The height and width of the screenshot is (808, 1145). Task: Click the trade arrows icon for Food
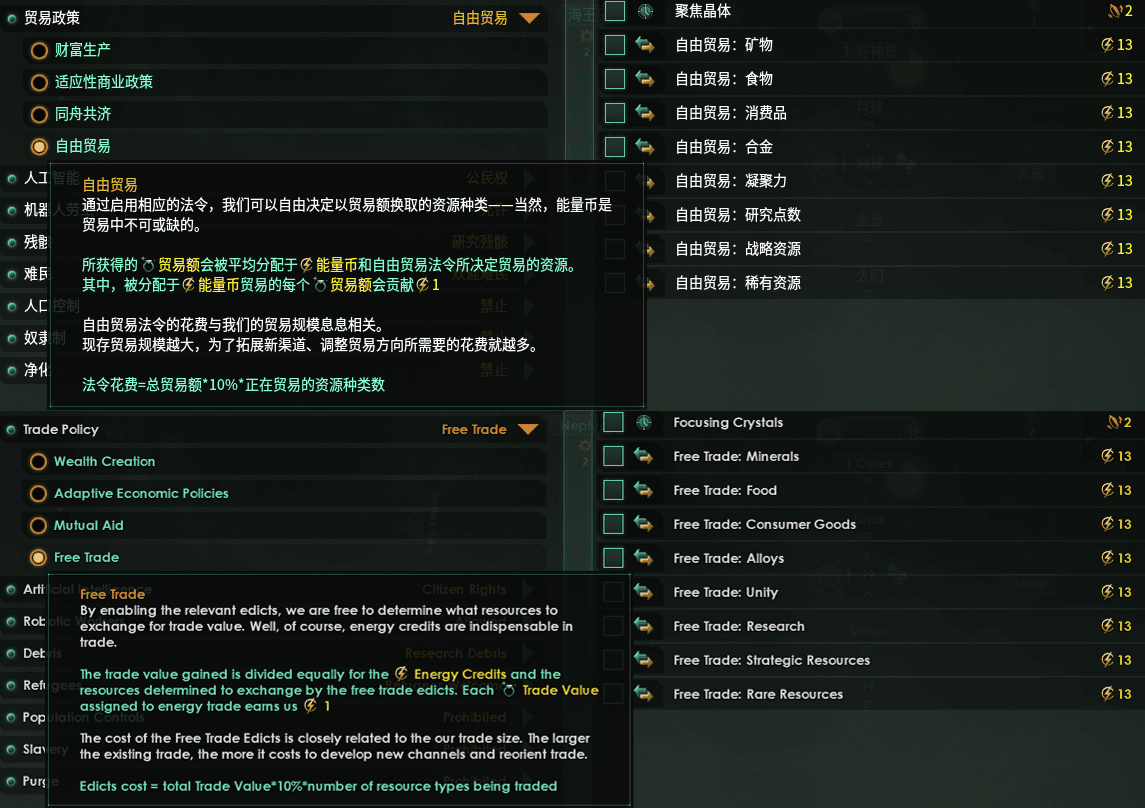tap(643, 490)
